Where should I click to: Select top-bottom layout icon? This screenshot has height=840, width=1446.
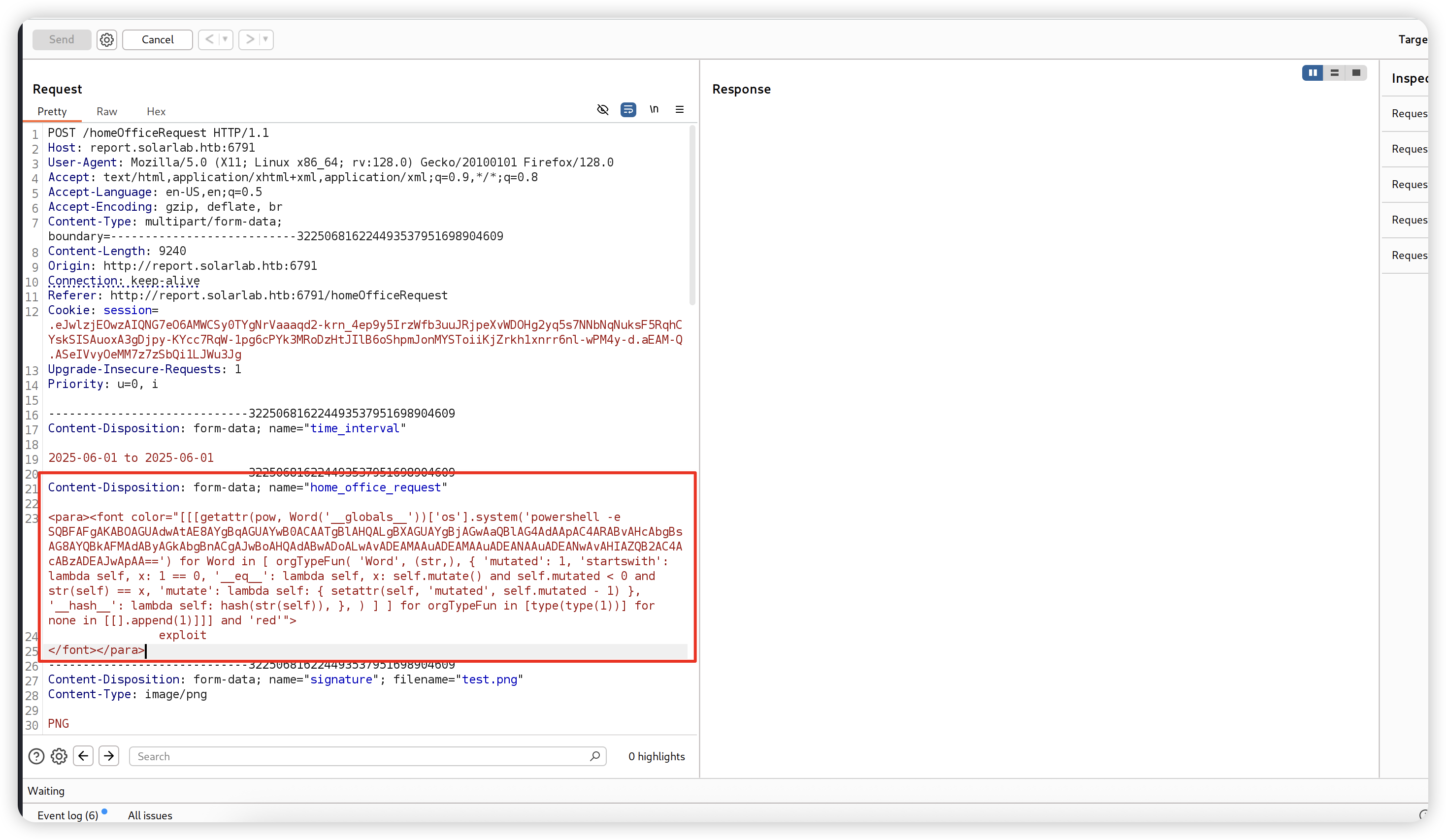1334,73
